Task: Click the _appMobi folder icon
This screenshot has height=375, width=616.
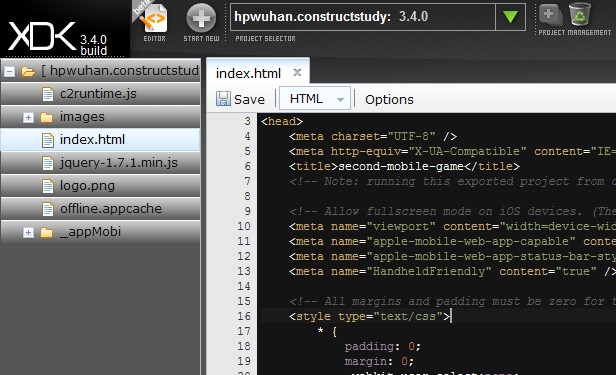Action: (x=46, y=232)
